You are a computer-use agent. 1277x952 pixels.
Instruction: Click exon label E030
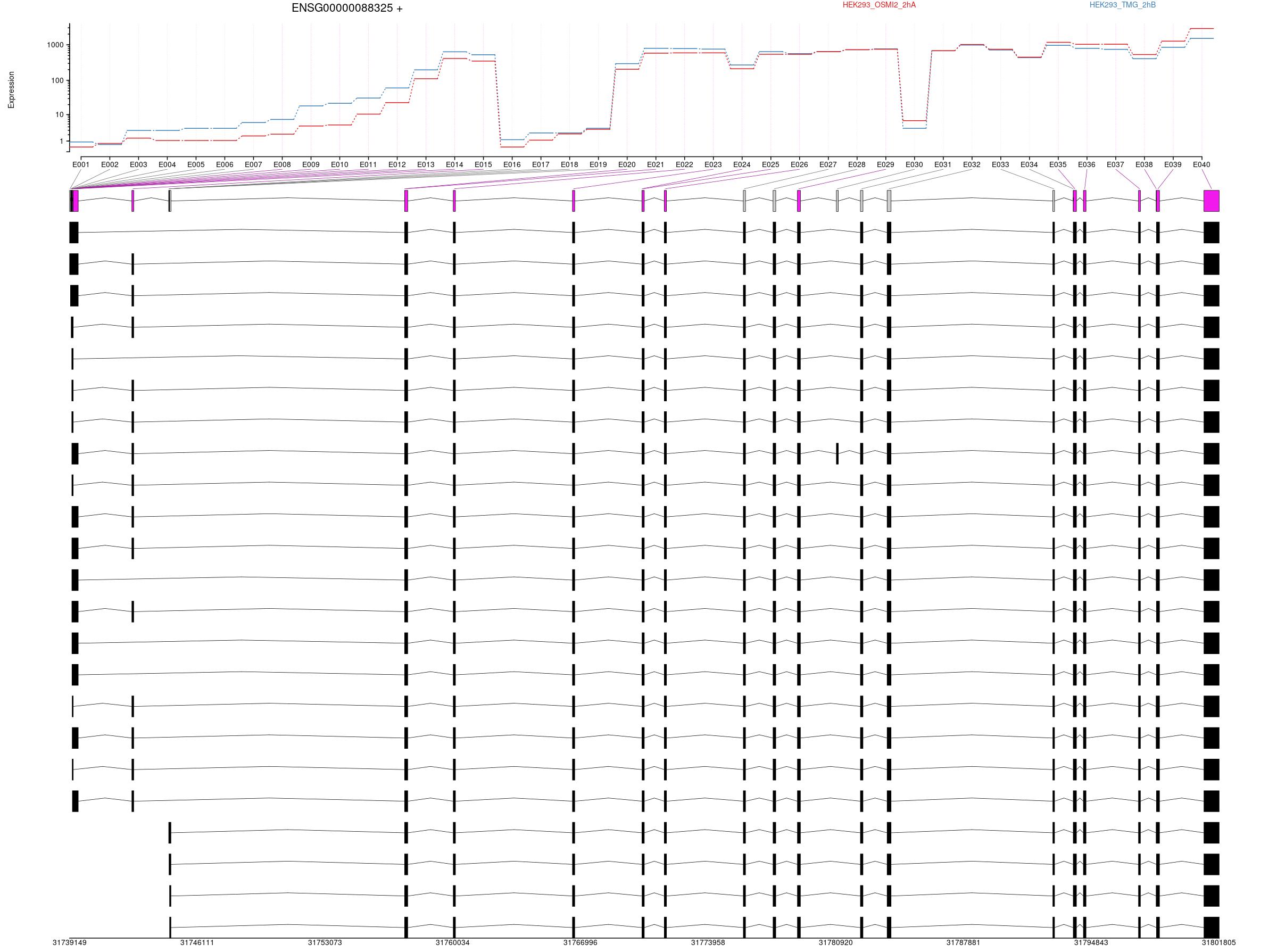click(x=914, y=165)
